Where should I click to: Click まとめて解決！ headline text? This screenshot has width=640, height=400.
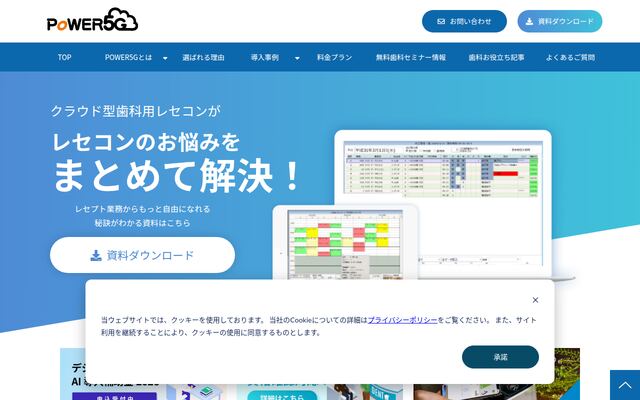(x=177, y=176)
